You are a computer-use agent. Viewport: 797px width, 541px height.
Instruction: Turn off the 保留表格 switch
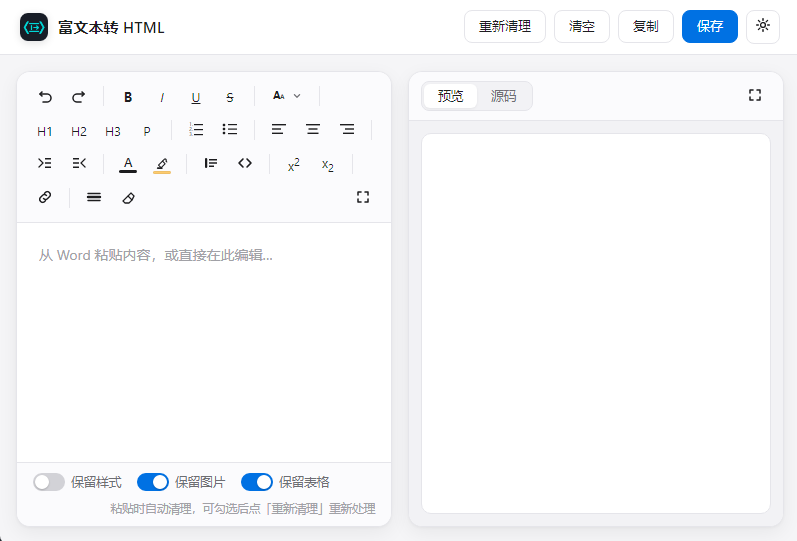point(257,482)
